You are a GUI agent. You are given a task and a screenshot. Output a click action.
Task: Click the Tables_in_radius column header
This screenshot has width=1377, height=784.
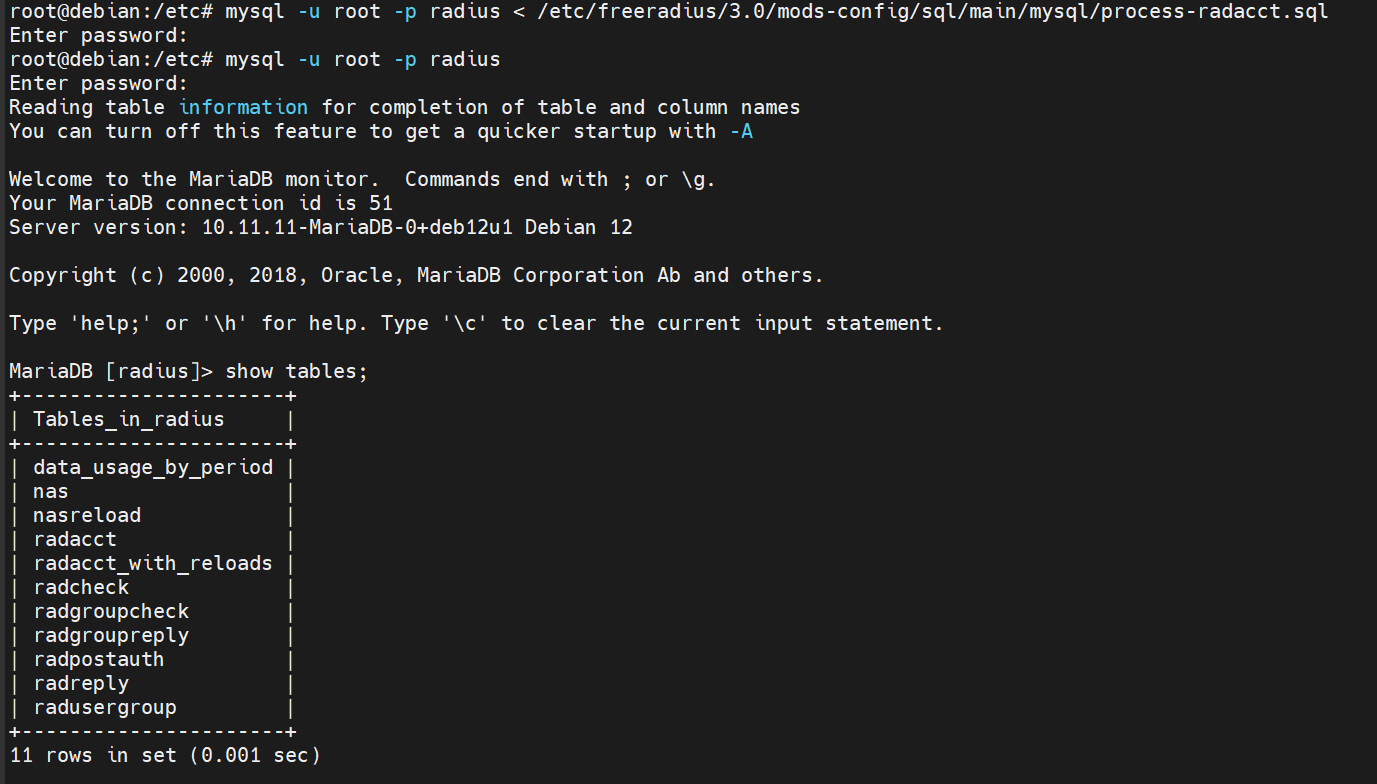pos(129,419)
